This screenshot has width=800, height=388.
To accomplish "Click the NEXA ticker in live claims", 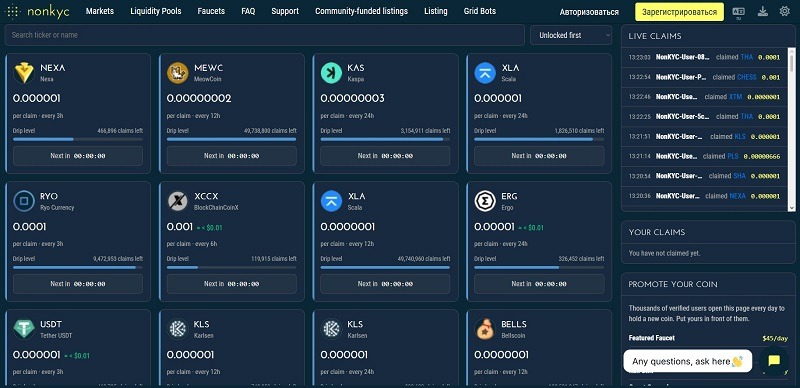I will click(x=737, y=196).
